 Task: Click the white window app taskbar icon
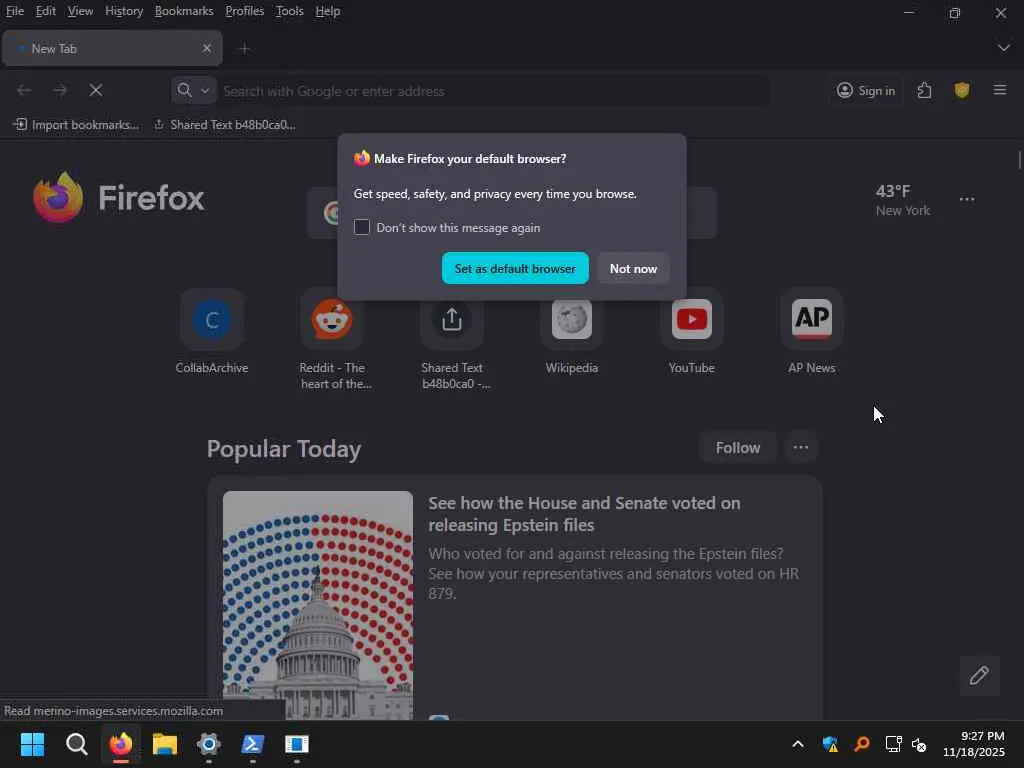click(x=296, y=744)
